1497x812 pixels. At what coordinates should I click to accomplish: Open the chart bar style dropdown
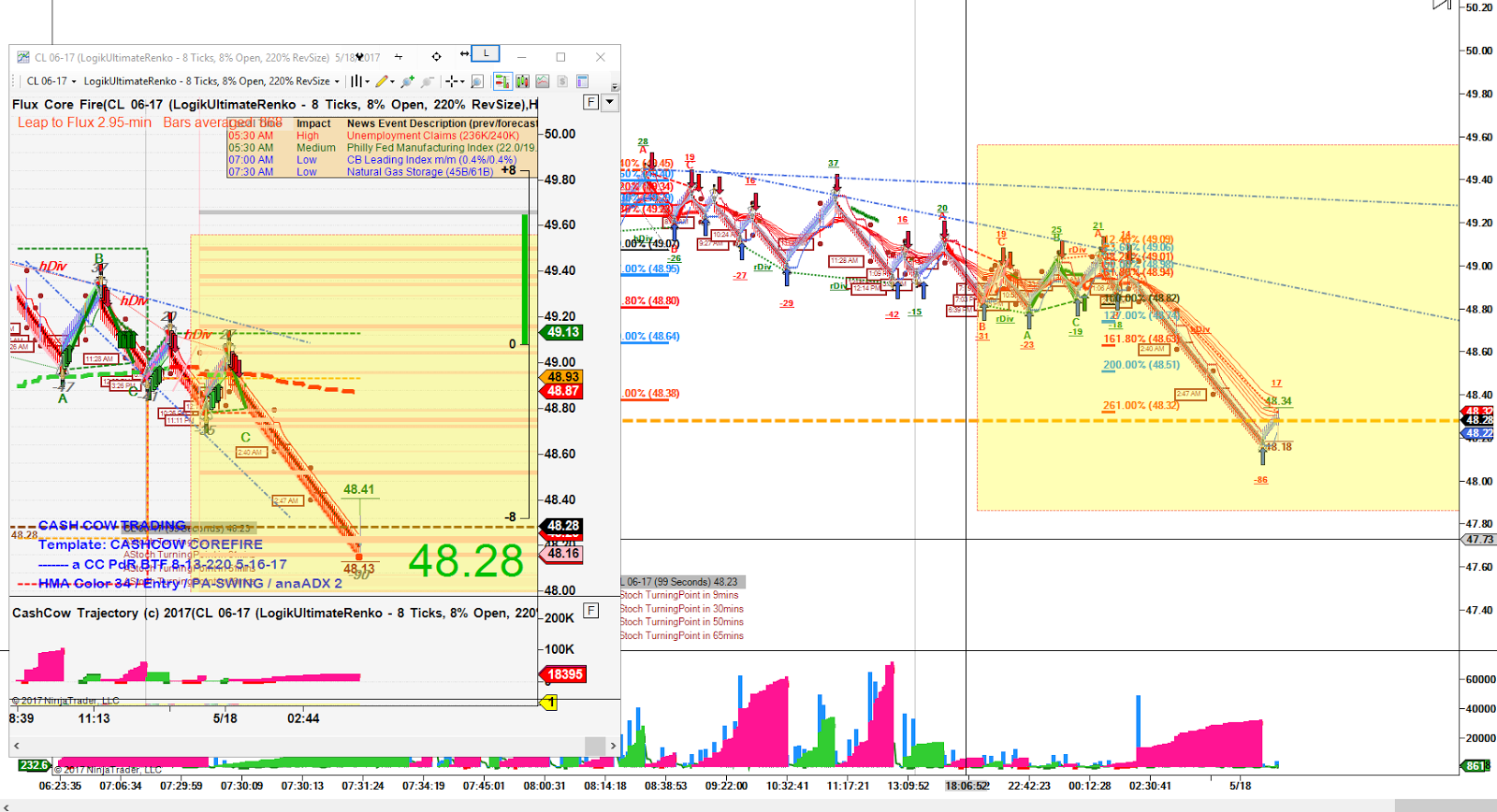tap(360, 81)
